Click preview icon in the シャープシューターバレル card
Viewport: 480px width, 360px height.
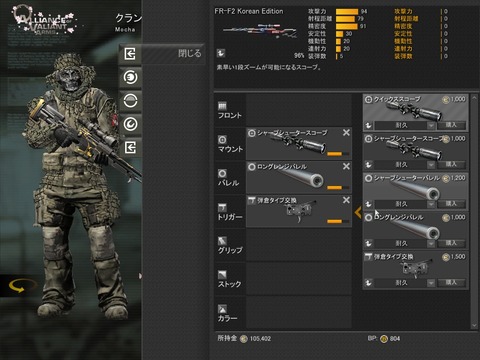coord(368,204)
